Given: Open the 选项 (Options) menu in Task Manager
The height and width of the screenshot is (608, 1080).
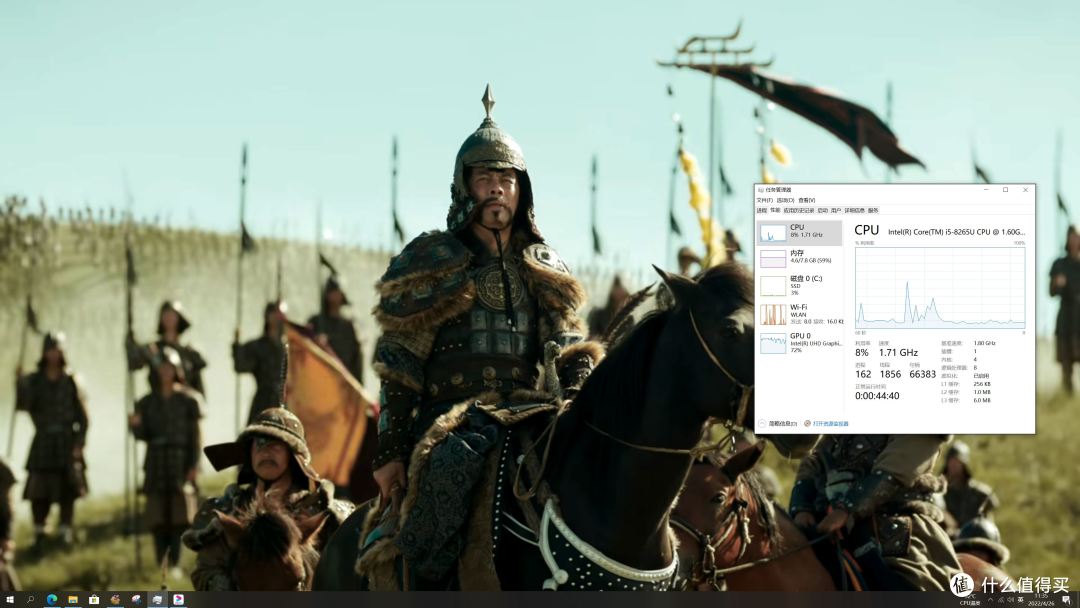Looking at the screenshot, I should 785,200.
